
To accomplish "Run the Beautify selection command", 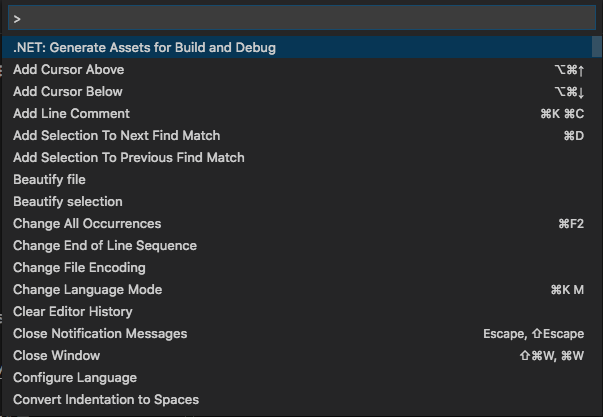I will (x=297, y=201).
